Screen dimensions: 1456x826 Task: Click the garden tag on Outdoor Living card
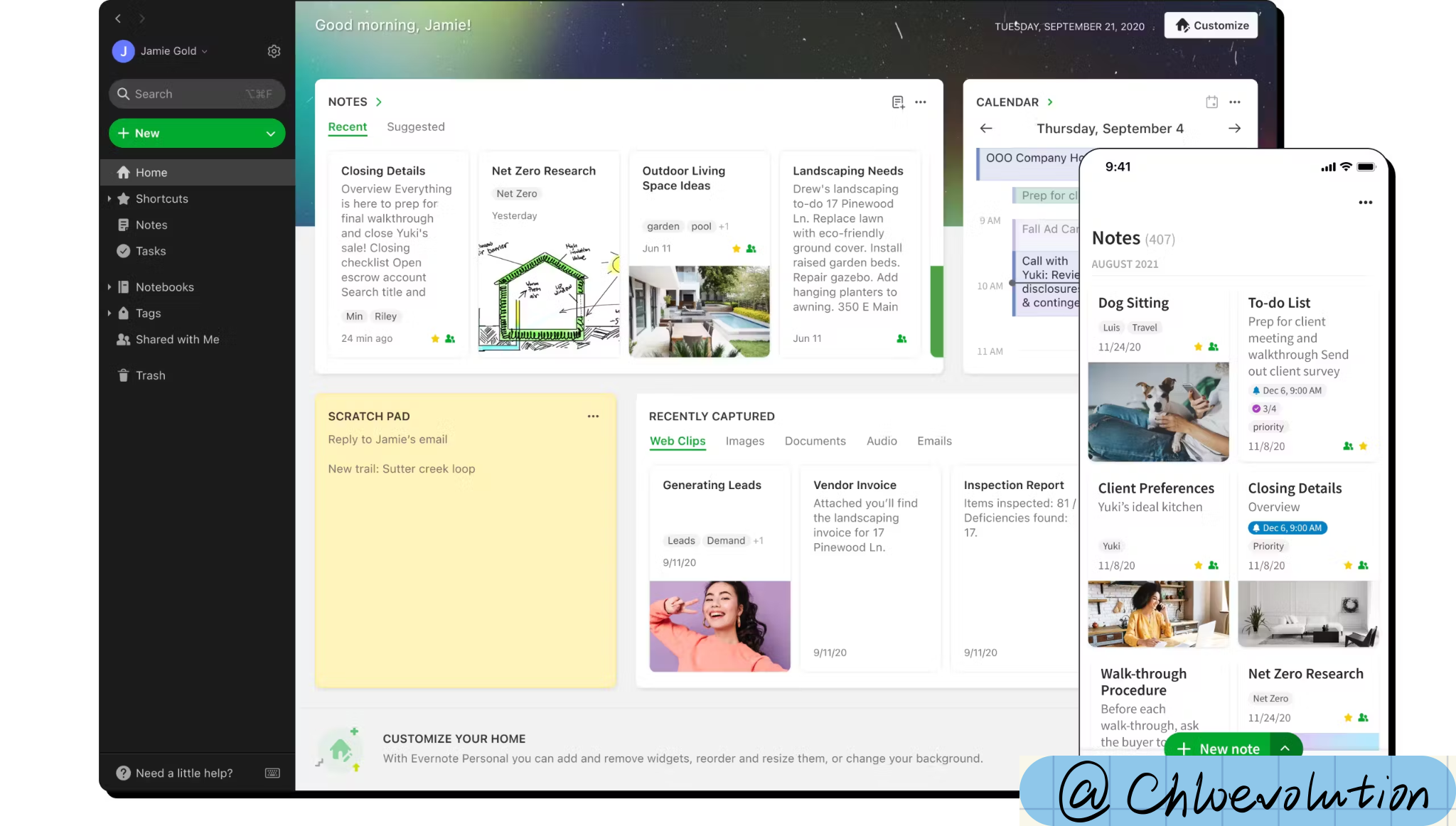tap(663, 226)
